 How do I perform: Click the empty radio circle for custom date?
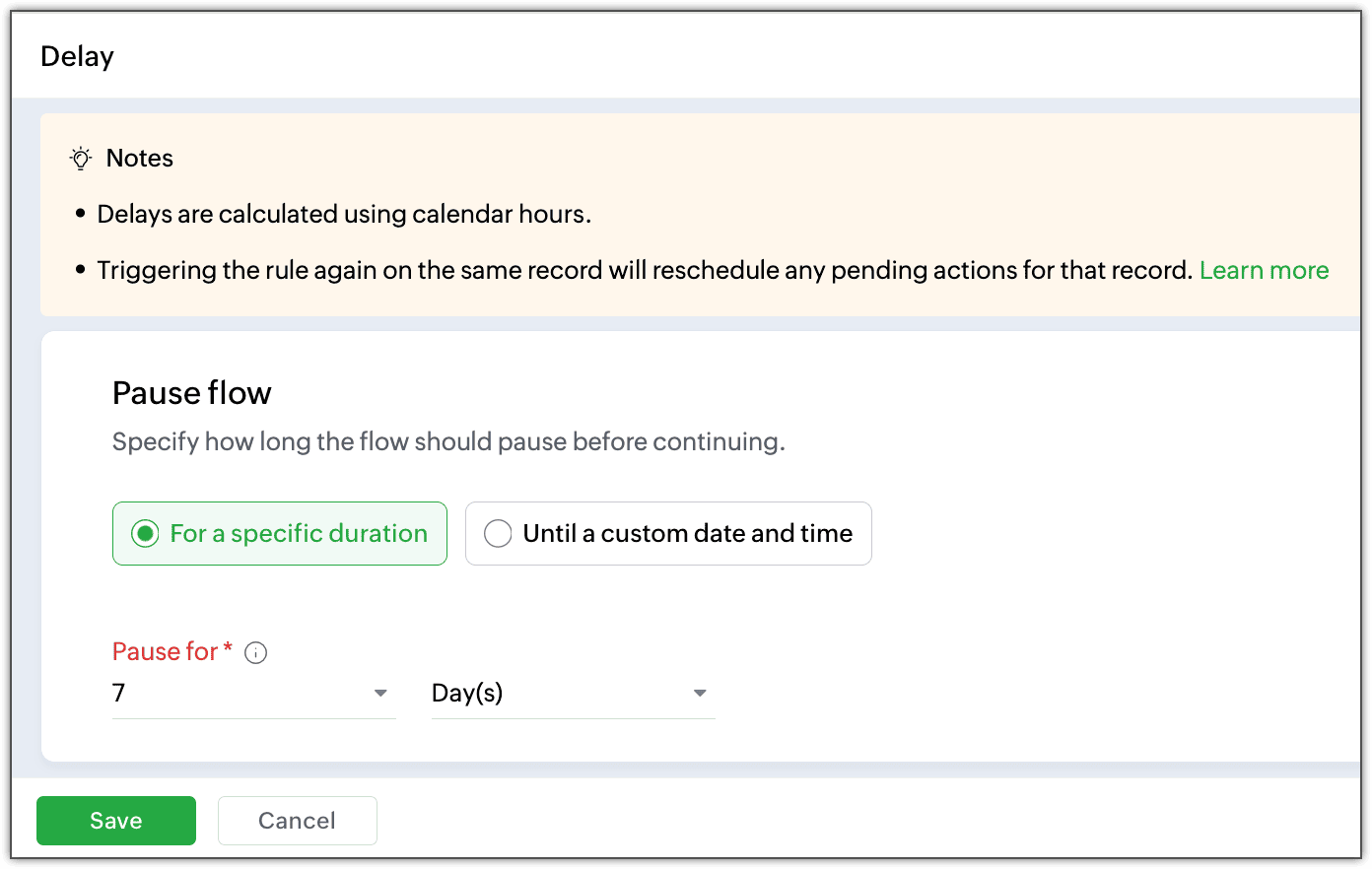[x=498, y=533]
